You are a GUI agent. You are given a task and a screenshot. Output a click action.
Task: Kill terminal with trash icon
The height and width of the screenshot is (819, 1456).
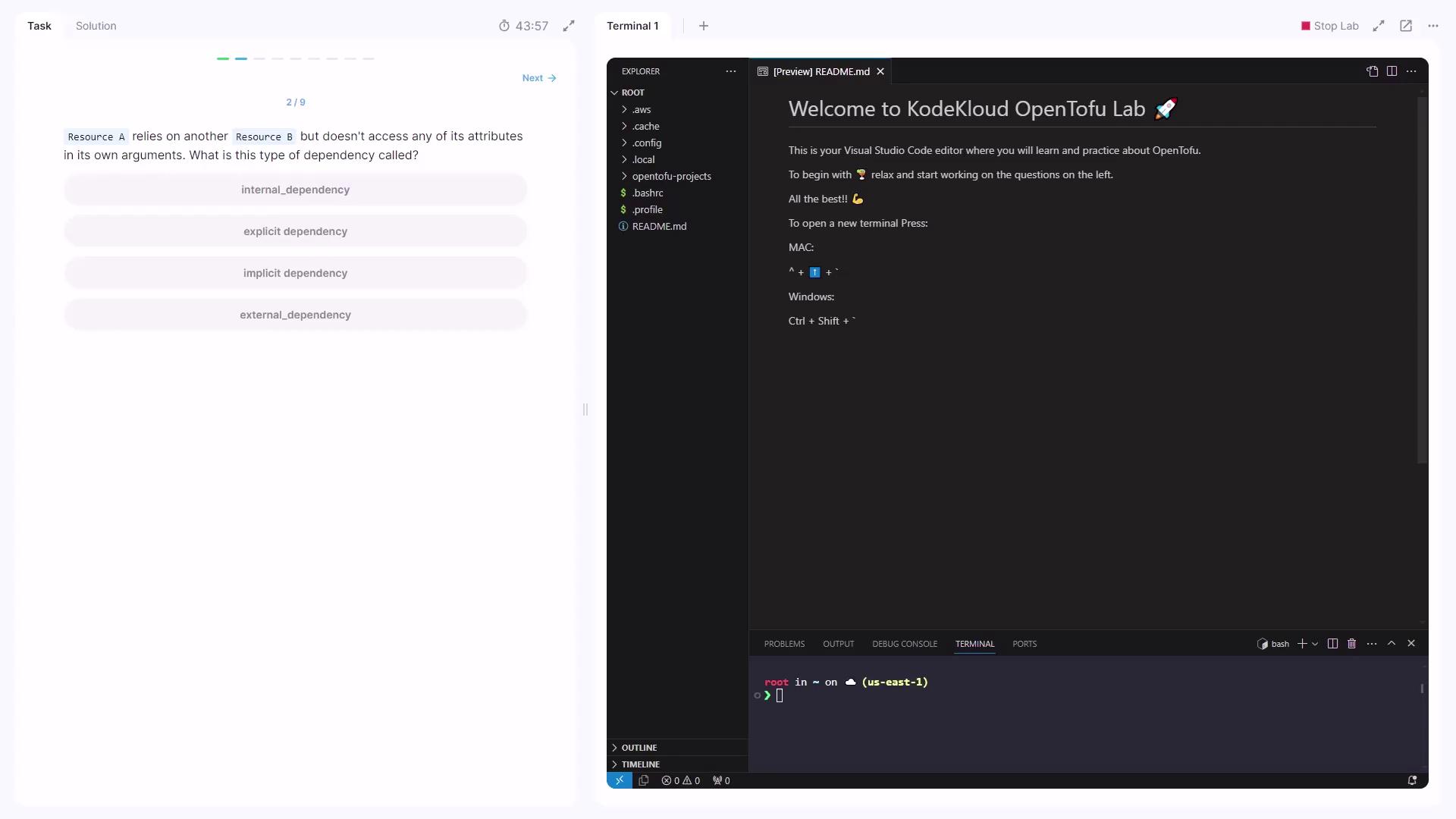coord(1351,644)
